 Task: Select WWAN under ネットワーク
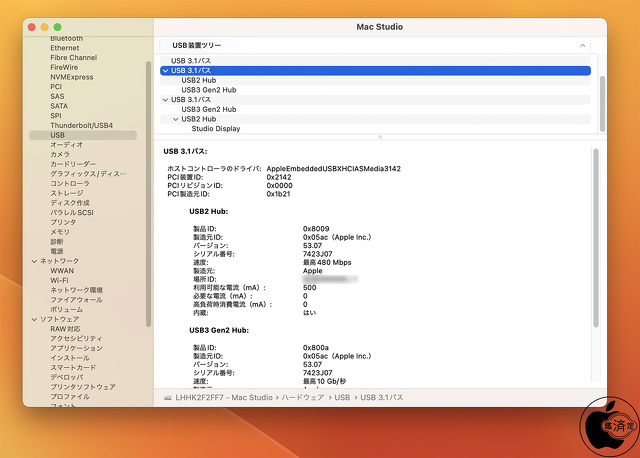(62, 271)
